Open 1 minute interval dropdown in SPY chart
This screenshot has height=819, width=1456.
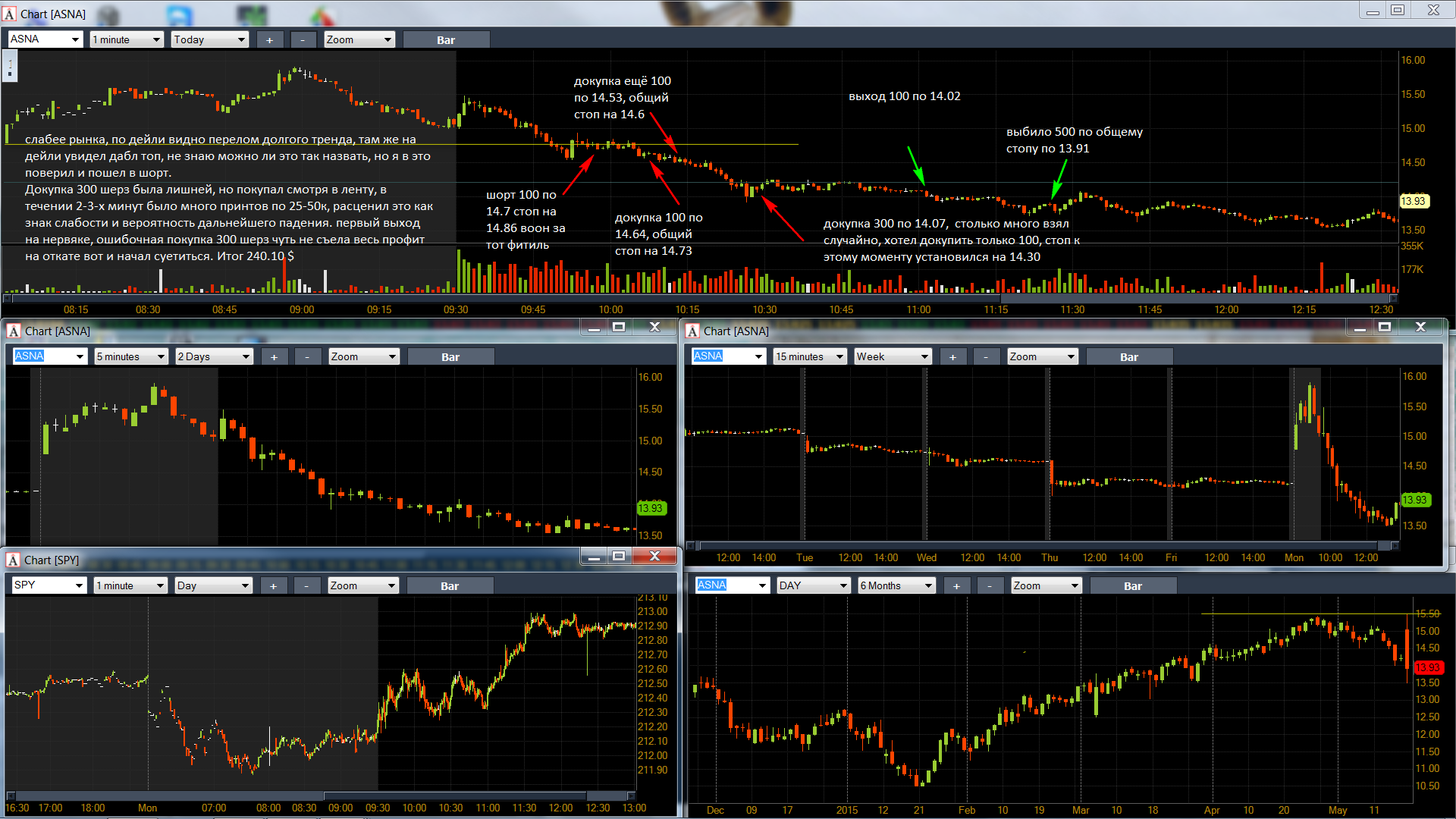[130, 585]
